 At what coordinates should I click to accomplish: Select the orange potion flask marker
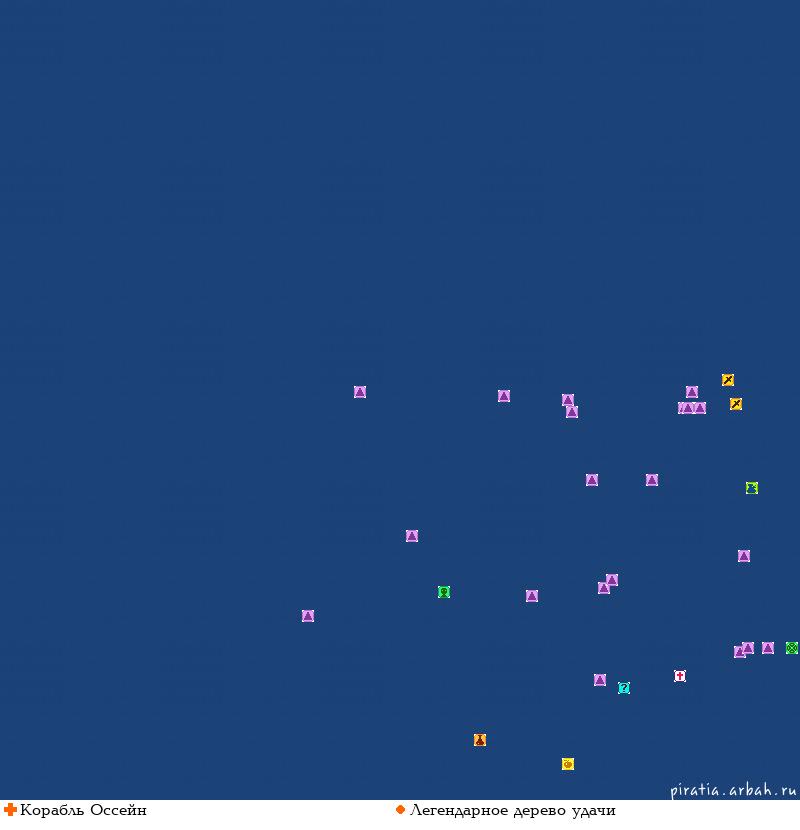coord(480,740)
